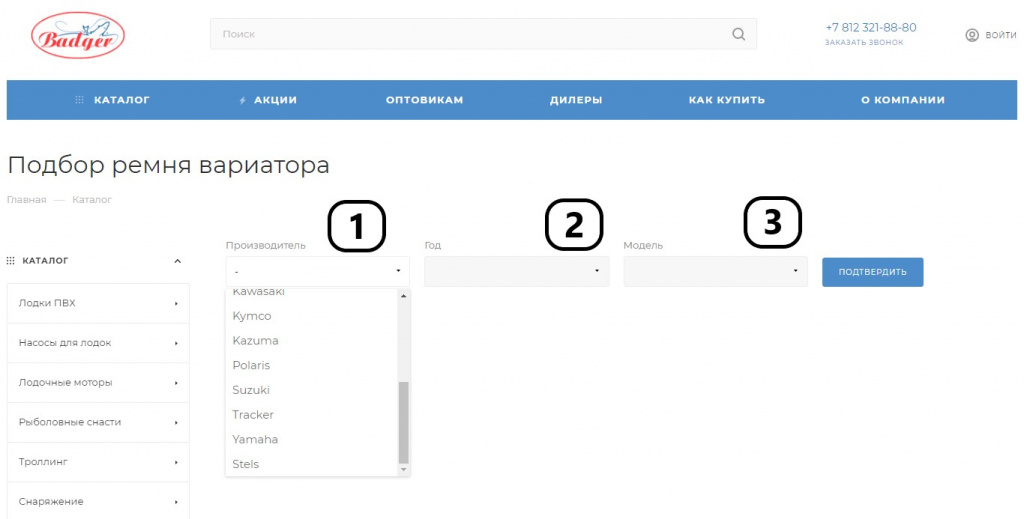Go to the Дилеры page
Viewport: 1024px width, 519px height.
coord(575,100)
